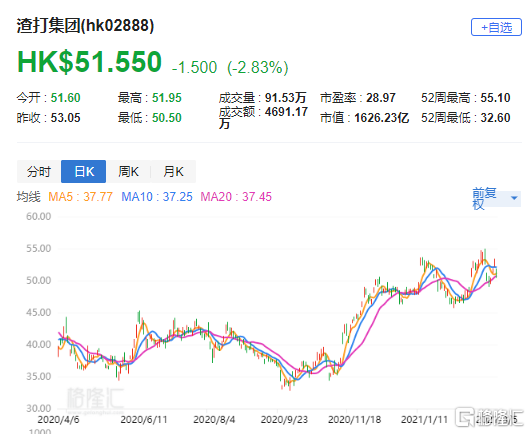Click the 55.00 y-axis label
Viewport: 530px width, 434px height.
[x=39, y=249]
